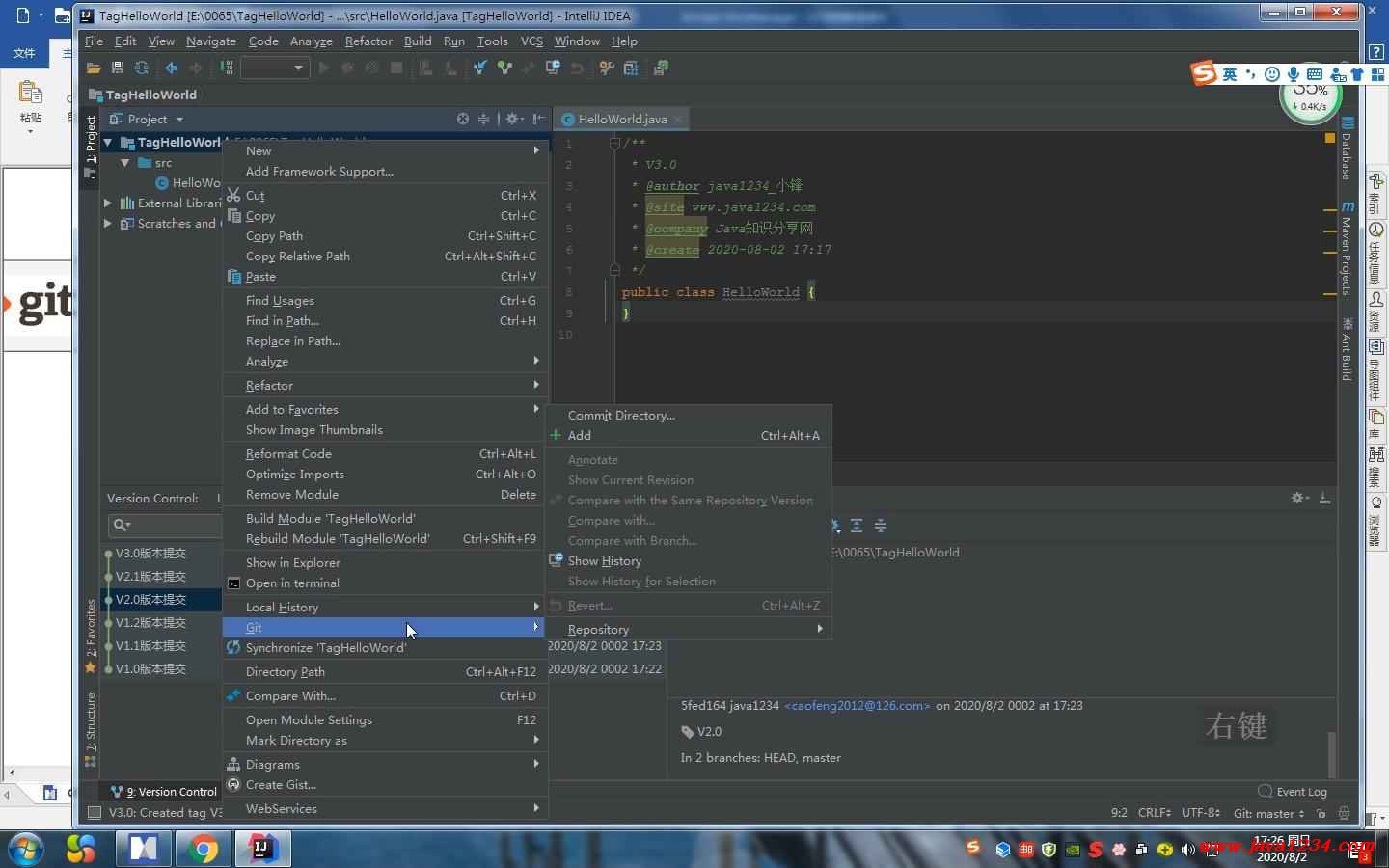Open Settings via the wrench icon
The height and width of the screenshot is (868, 1389).
click(x=607, y=68)
